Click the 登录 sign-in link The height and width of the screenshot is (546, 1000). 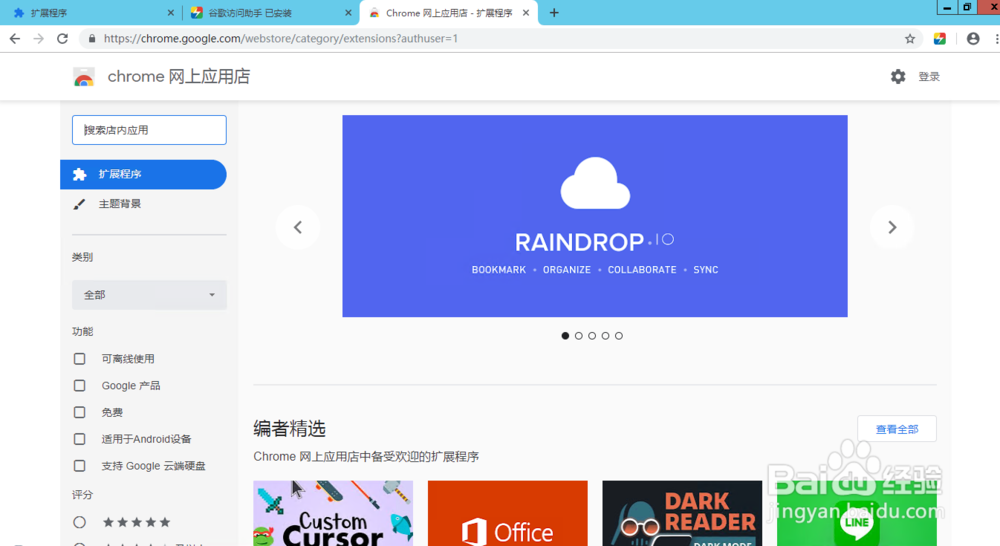(929, 77)
